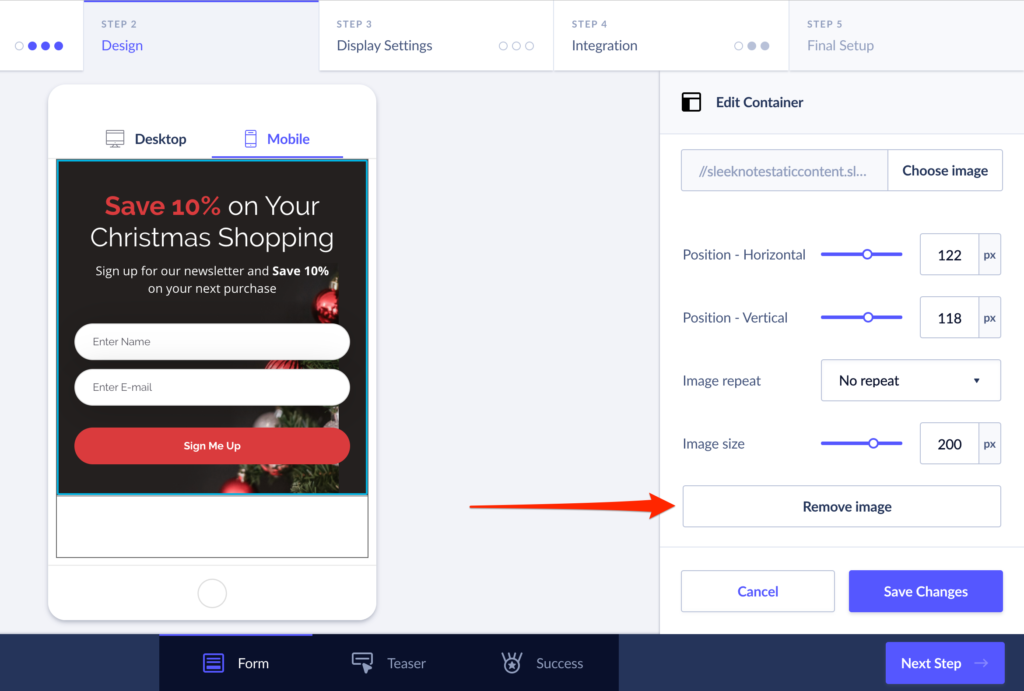Open the Image repeat dropdown

[910, 381]
